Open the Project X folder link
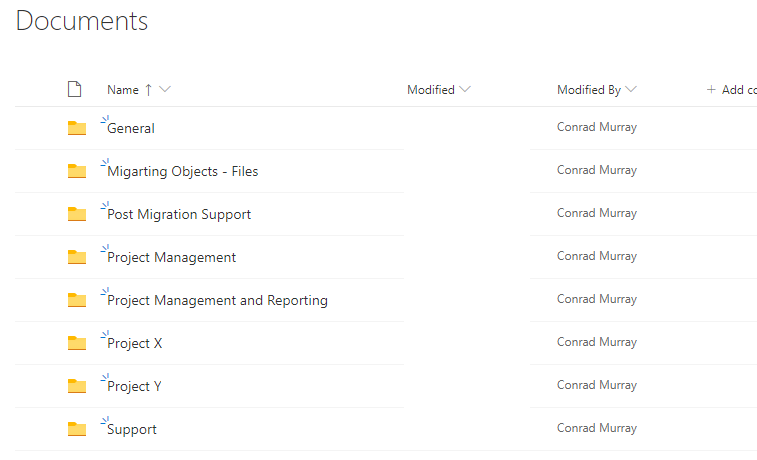 click(x=135, y=343)
